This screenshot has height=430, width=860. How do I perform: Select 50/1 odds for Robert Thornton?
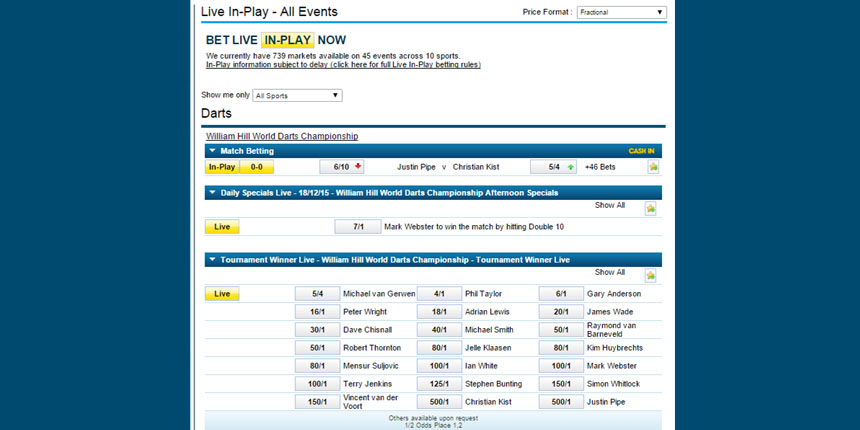[318, 348]
